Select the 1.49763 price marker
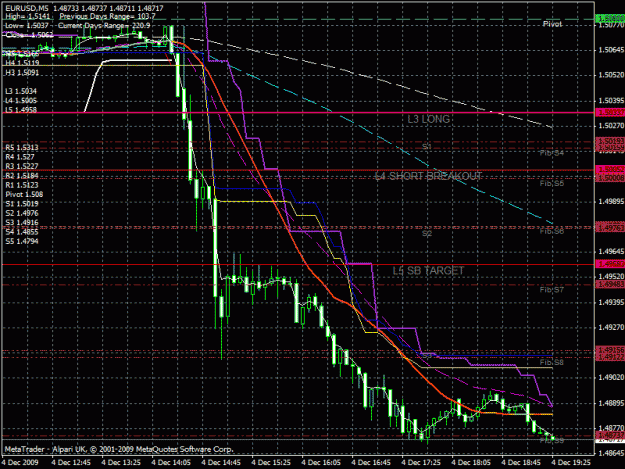The width and height of the screenshot is (625, 469). pos(610,228)
